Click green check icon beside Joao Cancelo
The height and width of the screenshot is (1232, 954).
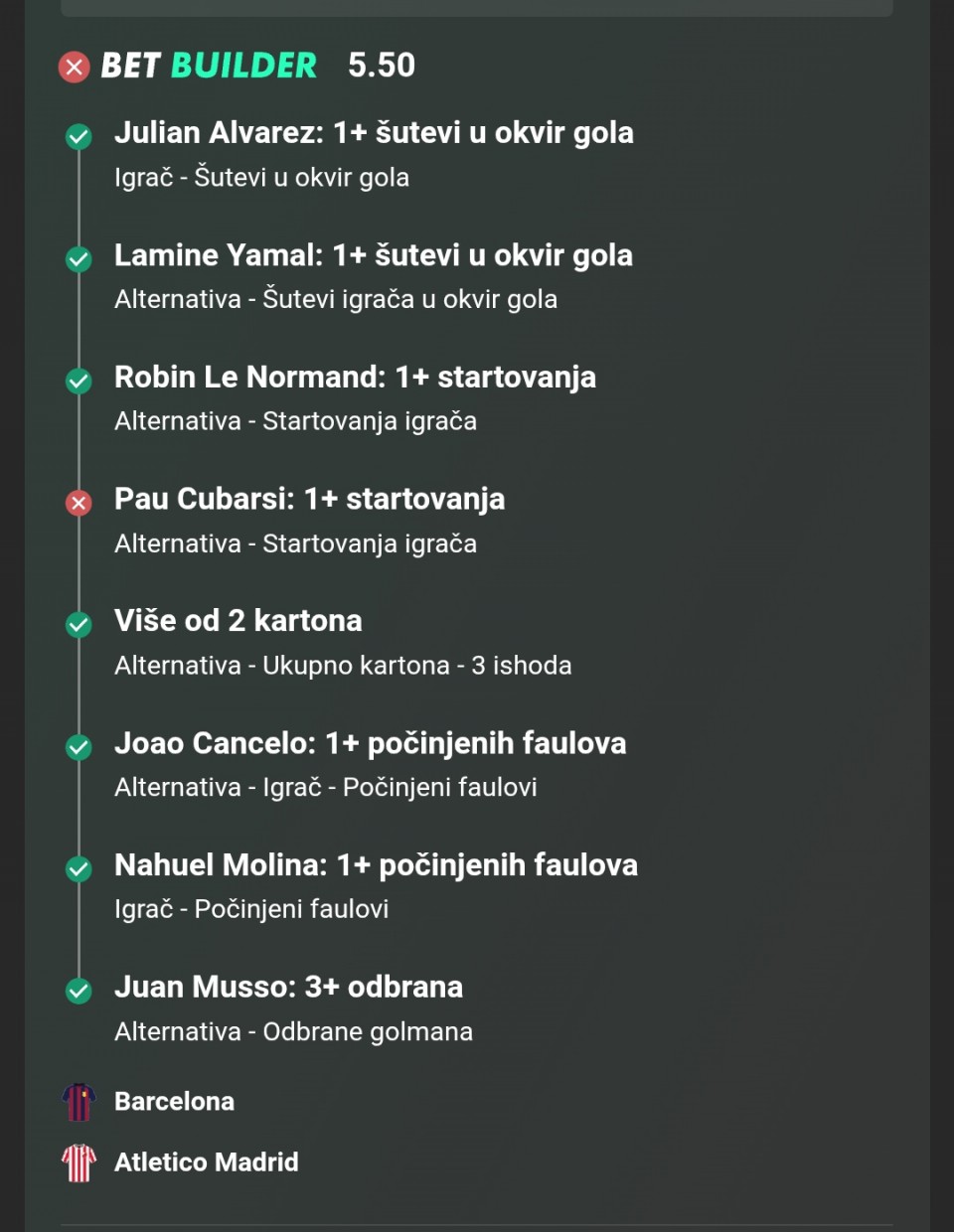pyautogui.click(x=79, y=747)
